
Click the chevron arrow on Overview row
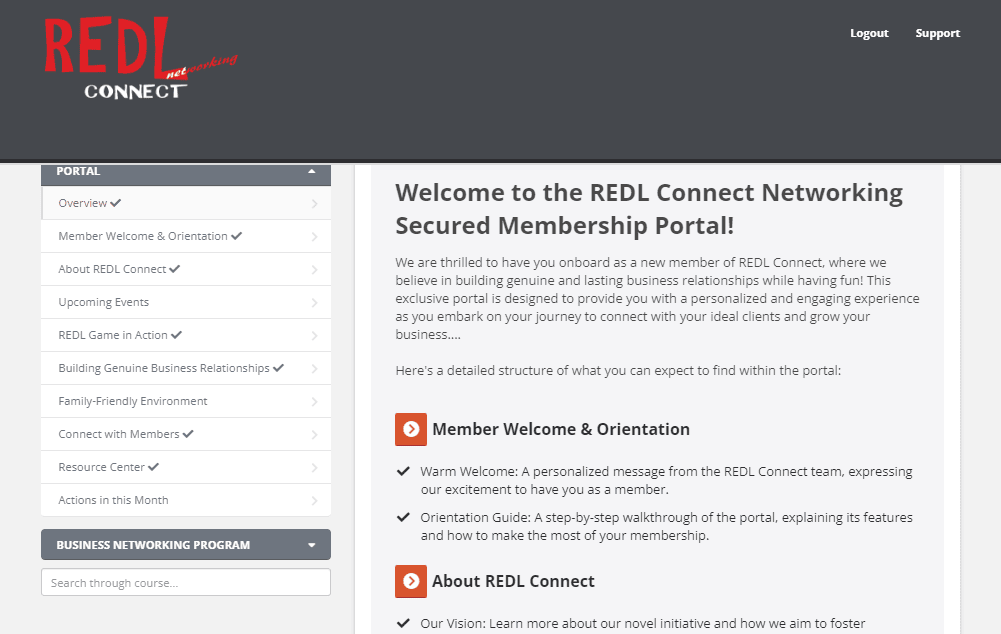pos(315,204)
